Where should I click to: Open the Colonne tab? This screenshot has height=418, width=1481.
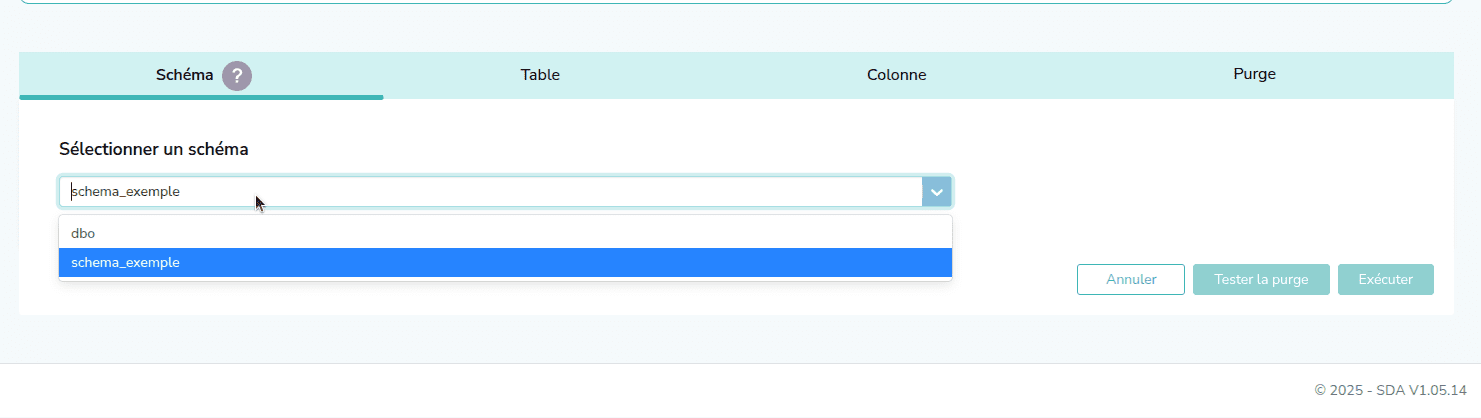896,75
